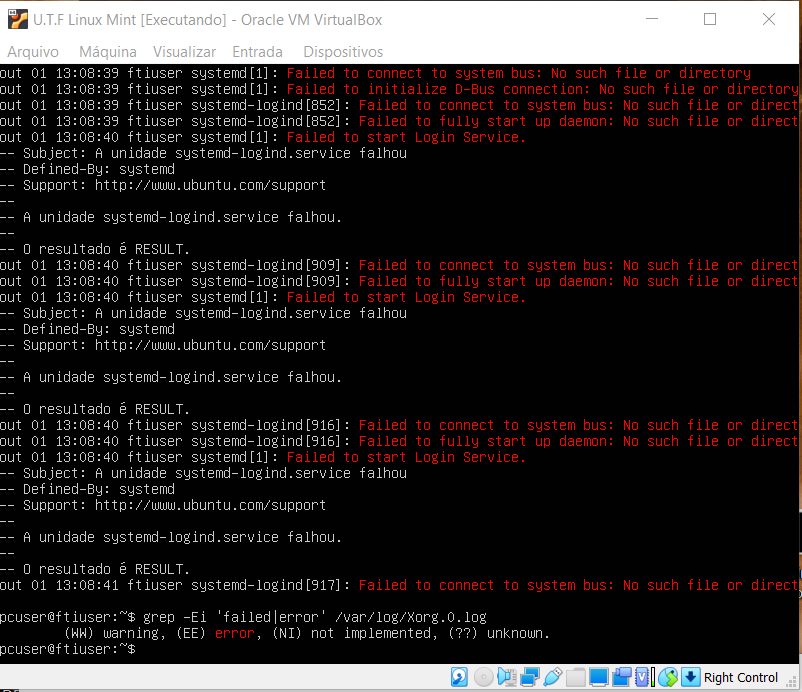The height and width of the screenshot is (692, 802).
Task: Maximize the VirtualBox window
Action: click(x=710, y=19)
